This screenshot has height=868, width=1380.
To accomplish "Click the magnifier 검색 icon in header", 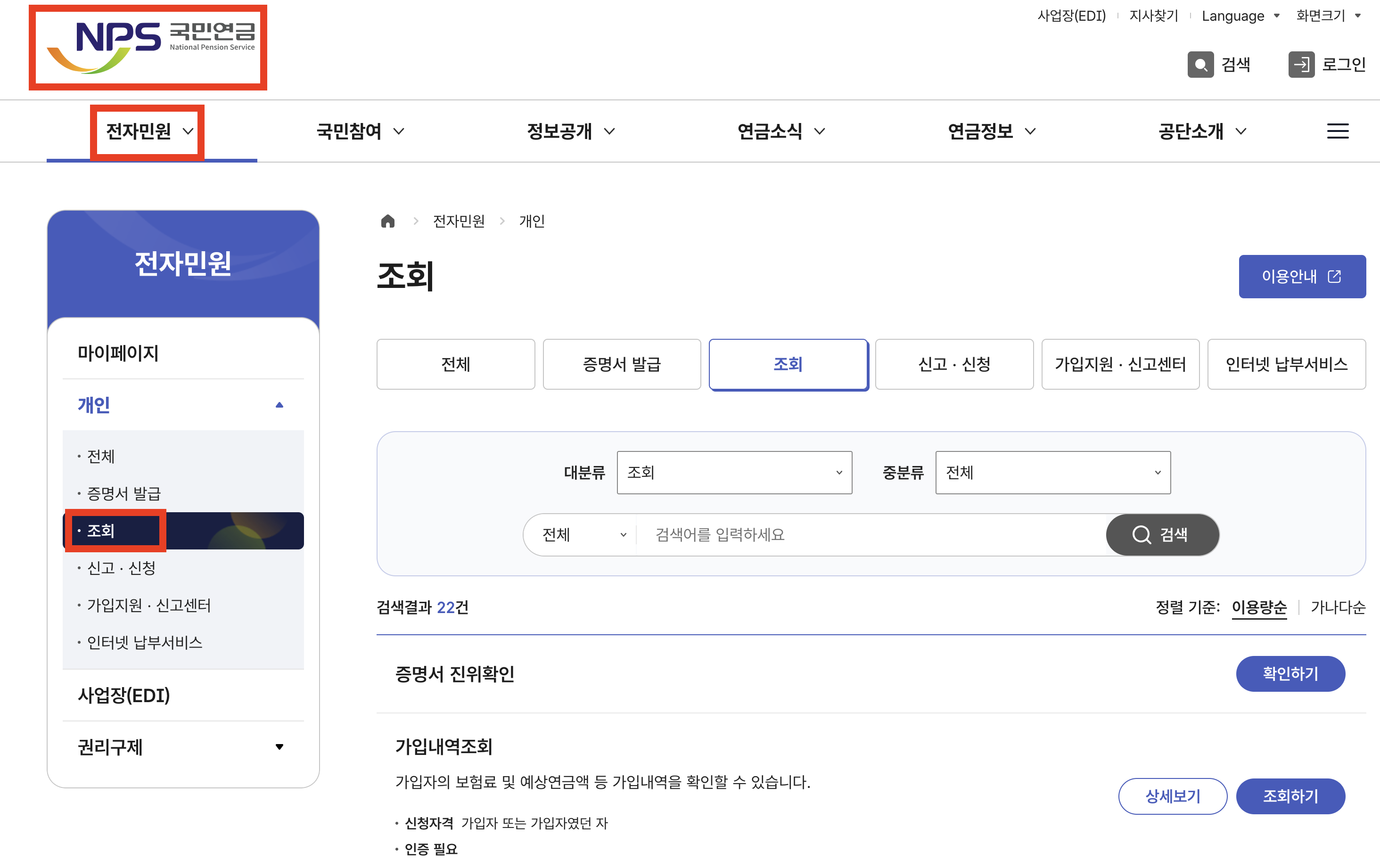I will [1200, 64].
